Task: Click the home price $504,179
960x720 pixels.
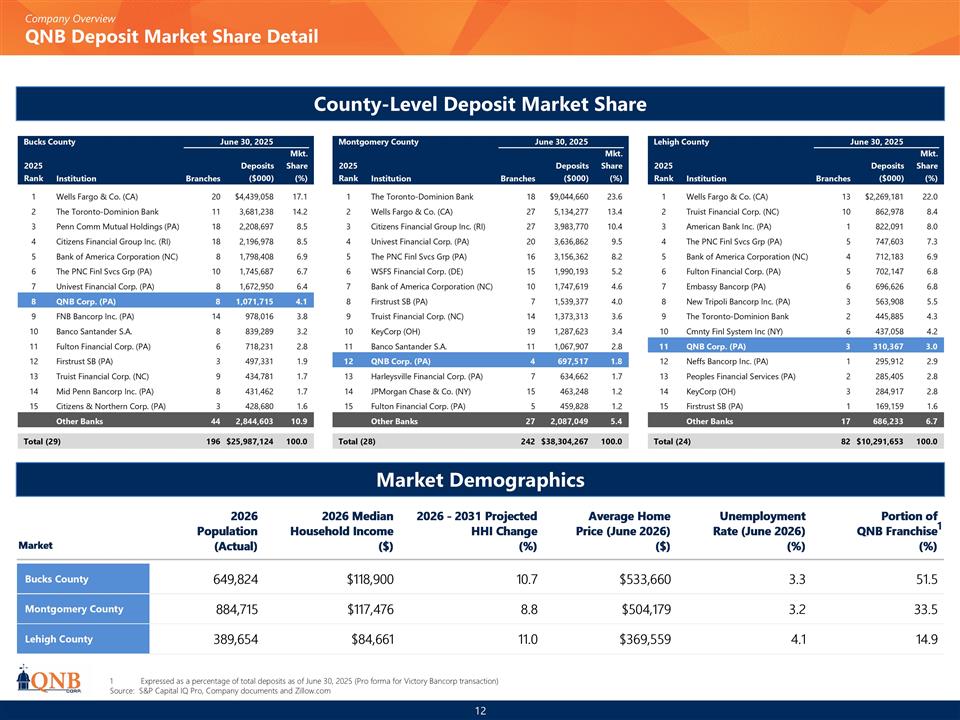Action: 646,609
